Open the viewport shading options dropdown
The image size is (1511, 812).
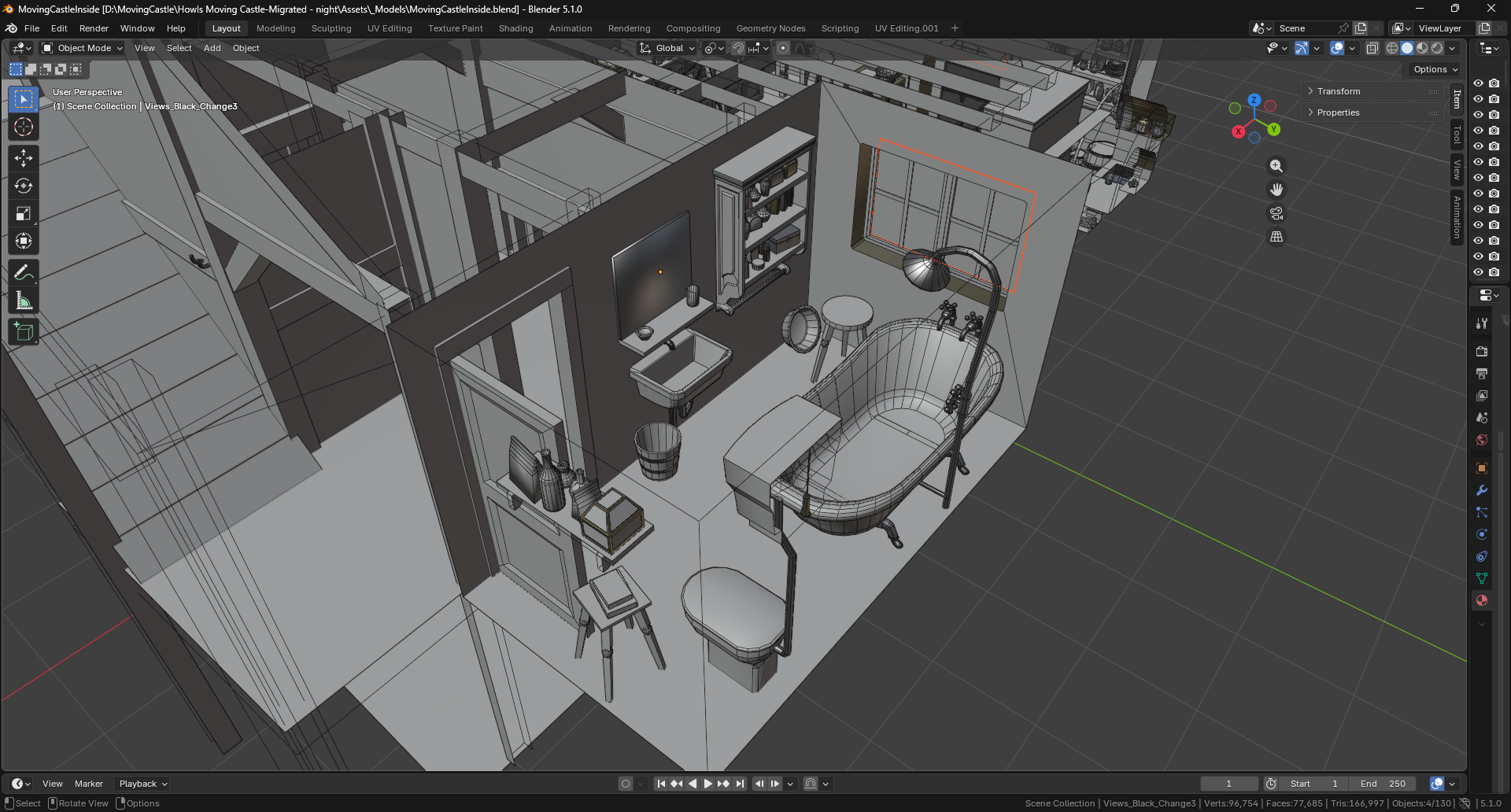click(1453, 48)
